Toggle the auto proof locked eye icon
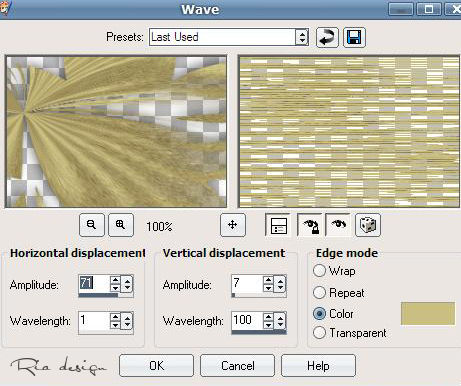Screen dimensions: 461x386 (310, 225)
